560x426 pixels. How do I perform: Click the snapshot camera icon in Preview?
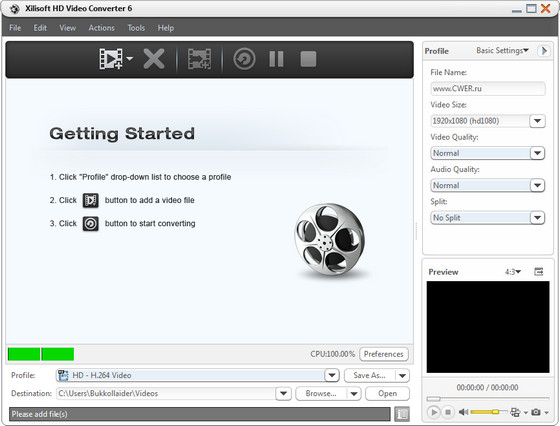click(x=536, y=412)
